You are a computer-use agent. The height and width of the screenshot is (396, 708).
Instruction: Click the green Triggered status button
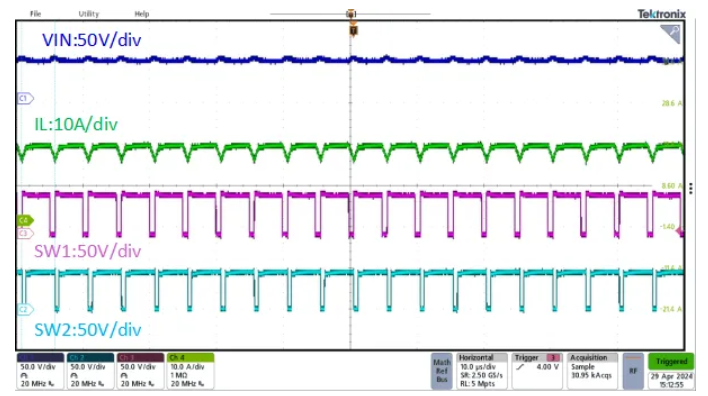click(x=671, y=362)
